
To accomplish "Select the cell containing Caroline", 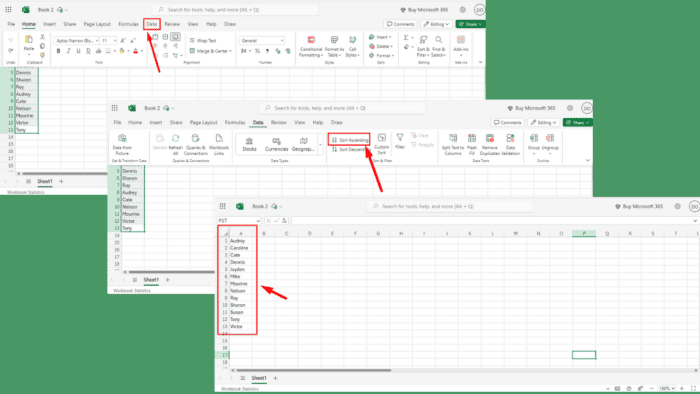I will [241, 248].
